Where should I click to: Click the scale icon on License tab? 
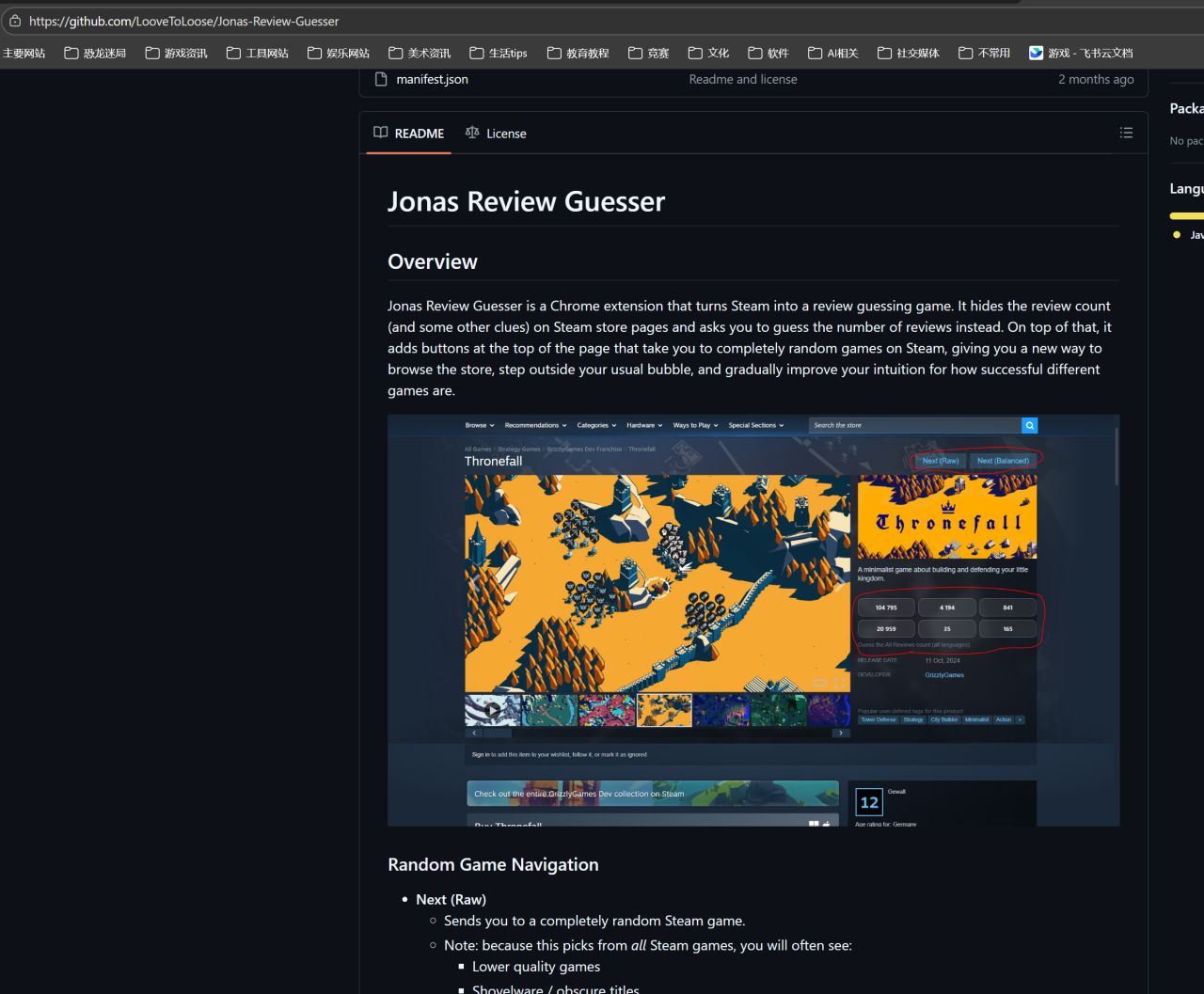(x=472, y=133)
